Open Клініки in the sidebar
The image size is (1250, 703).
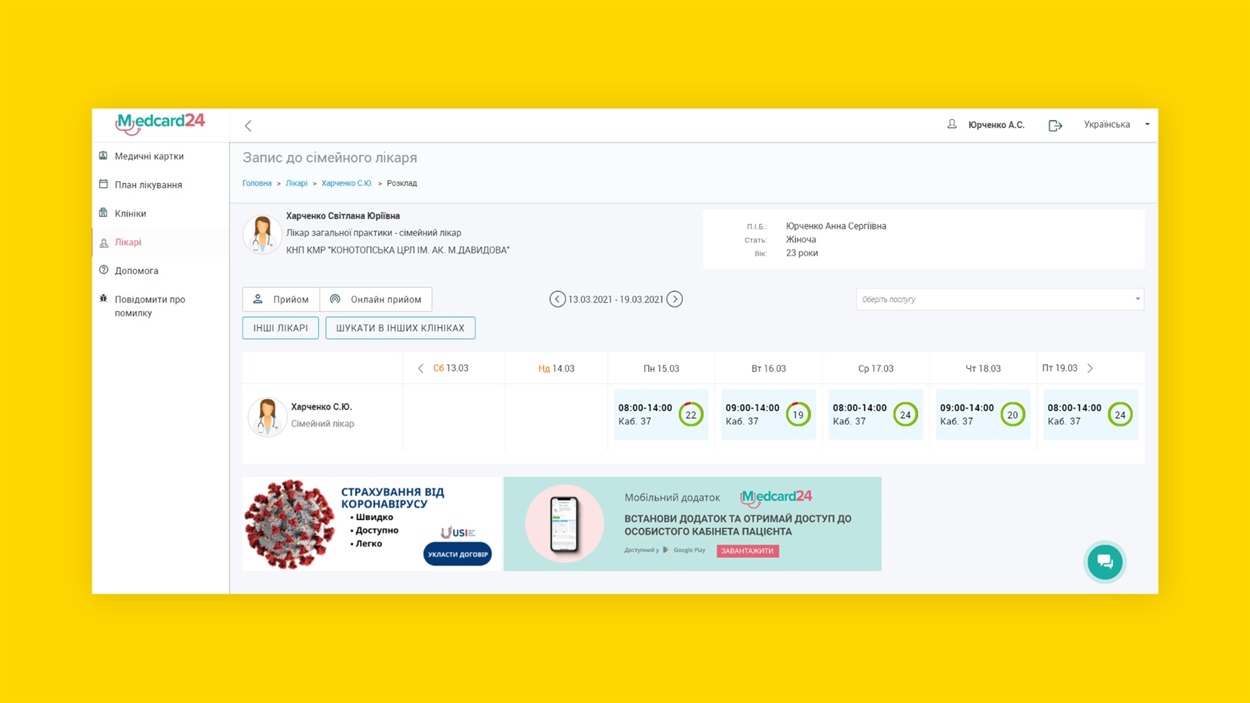pyautogui.click(x=130, y=213)
